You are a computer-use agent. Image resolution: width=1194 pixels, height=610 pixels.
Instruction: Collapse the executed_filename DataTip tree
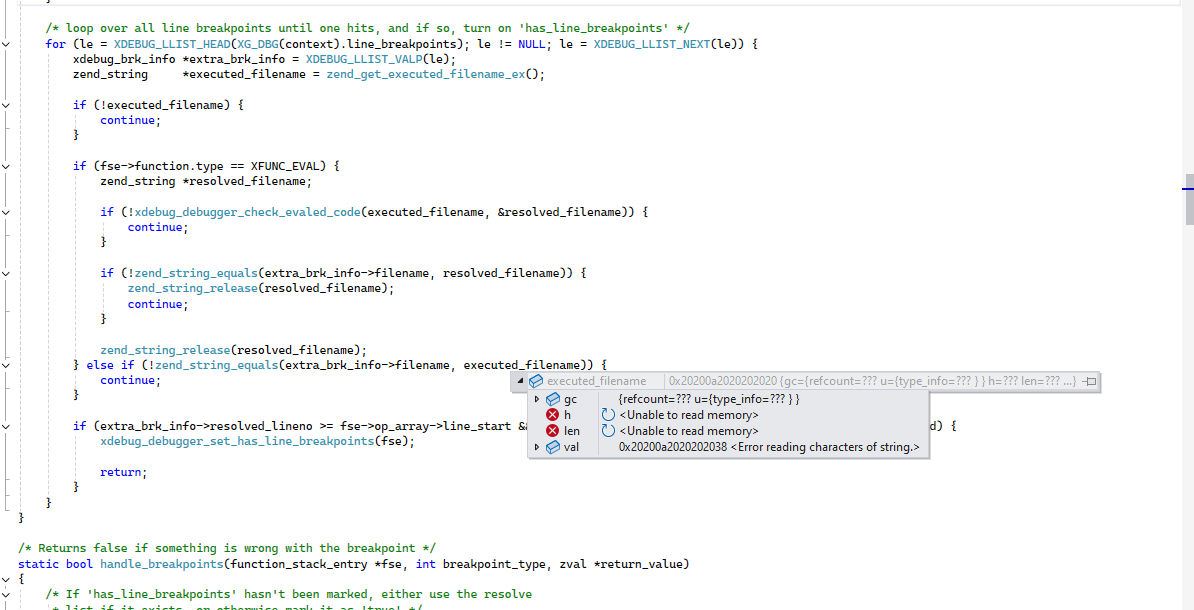point(521,381)
